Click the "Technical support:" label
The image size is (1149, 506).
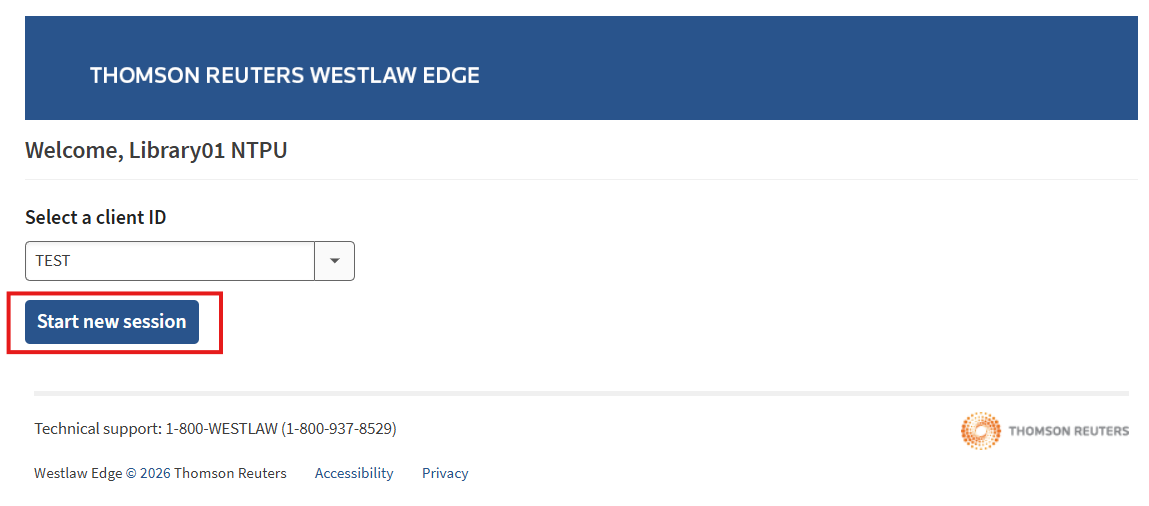click(98, 429)
